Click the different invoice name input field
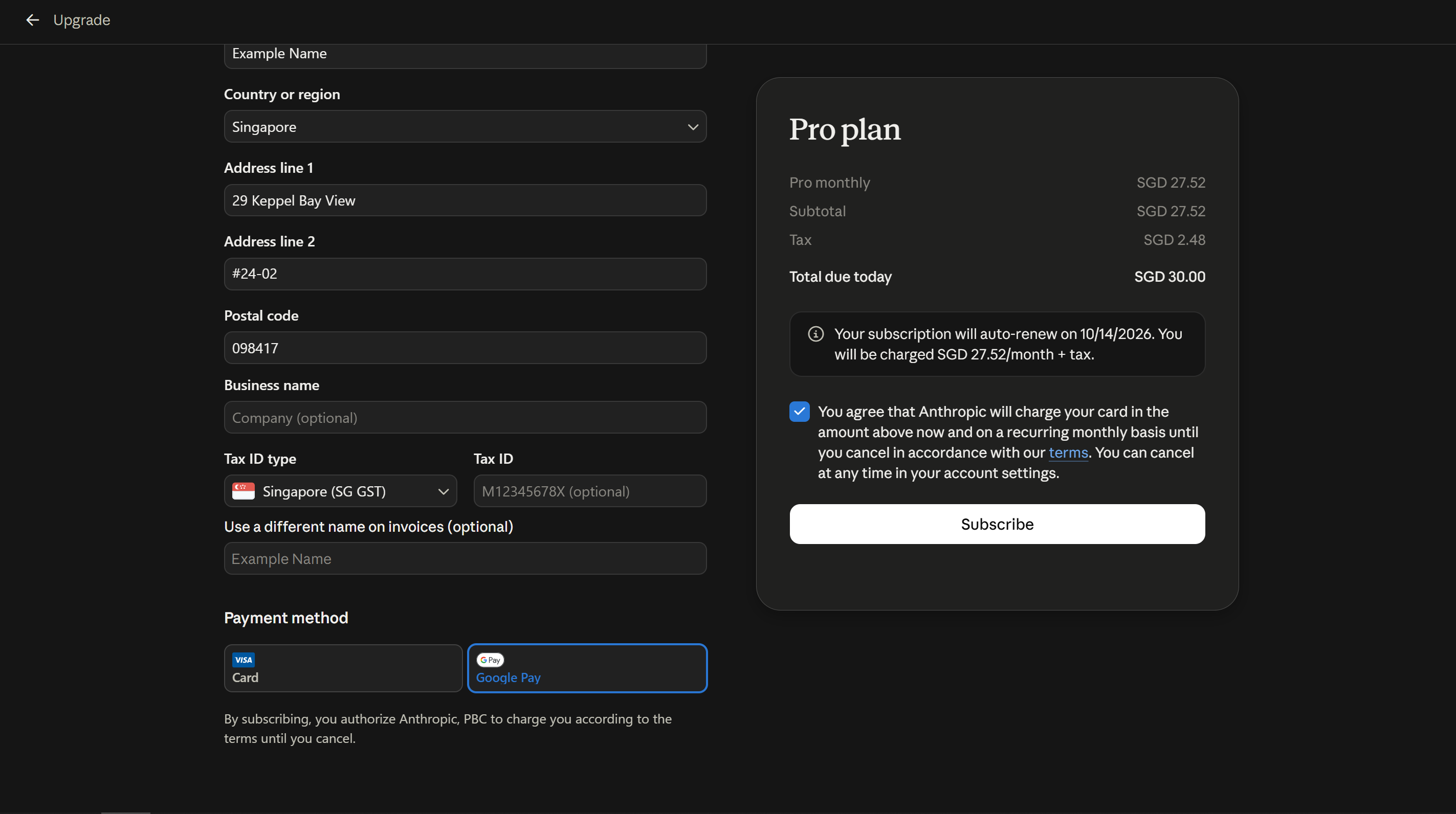This screenshot has width=1456, height=814. click(x=465, y=559)
